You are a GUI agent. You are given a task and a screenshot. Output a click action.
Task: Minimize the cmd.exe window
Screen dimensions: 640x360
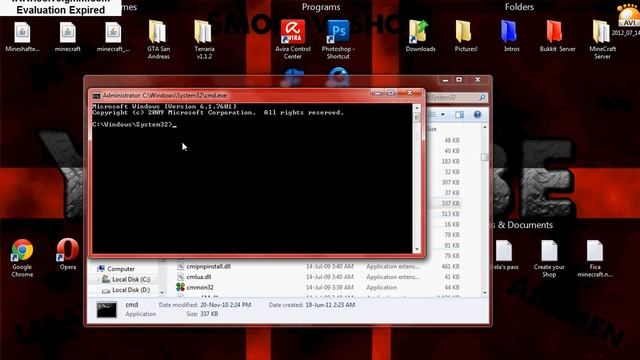377,93
